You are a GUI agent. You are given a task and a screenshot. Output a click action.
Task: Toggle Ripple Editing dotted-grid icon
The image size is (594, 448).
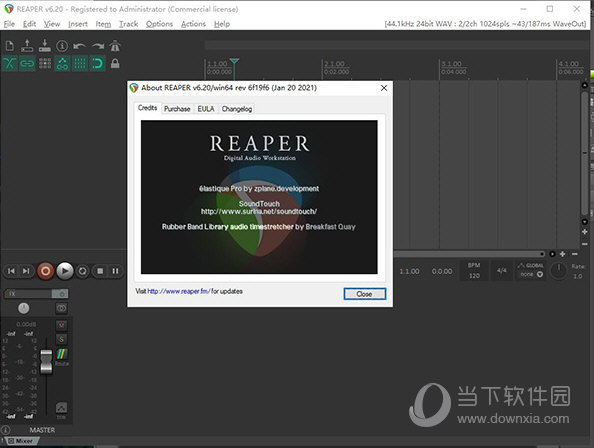tap(45, 63)
